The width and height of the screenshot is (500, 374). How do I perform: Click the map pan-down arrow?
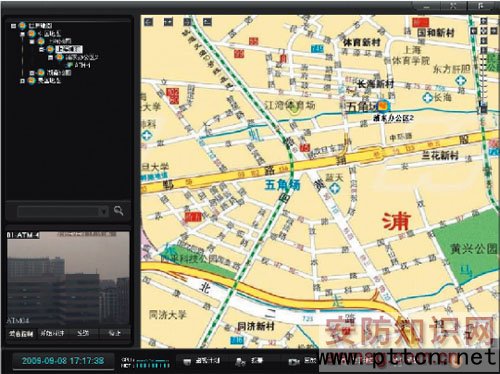pyautogui.click(x=484, y=41)
